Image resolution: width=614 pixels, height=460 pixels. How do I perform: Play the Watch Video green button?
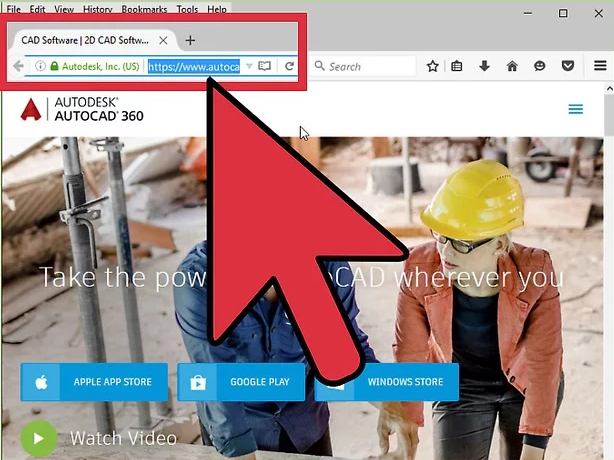tap(38, 438)
